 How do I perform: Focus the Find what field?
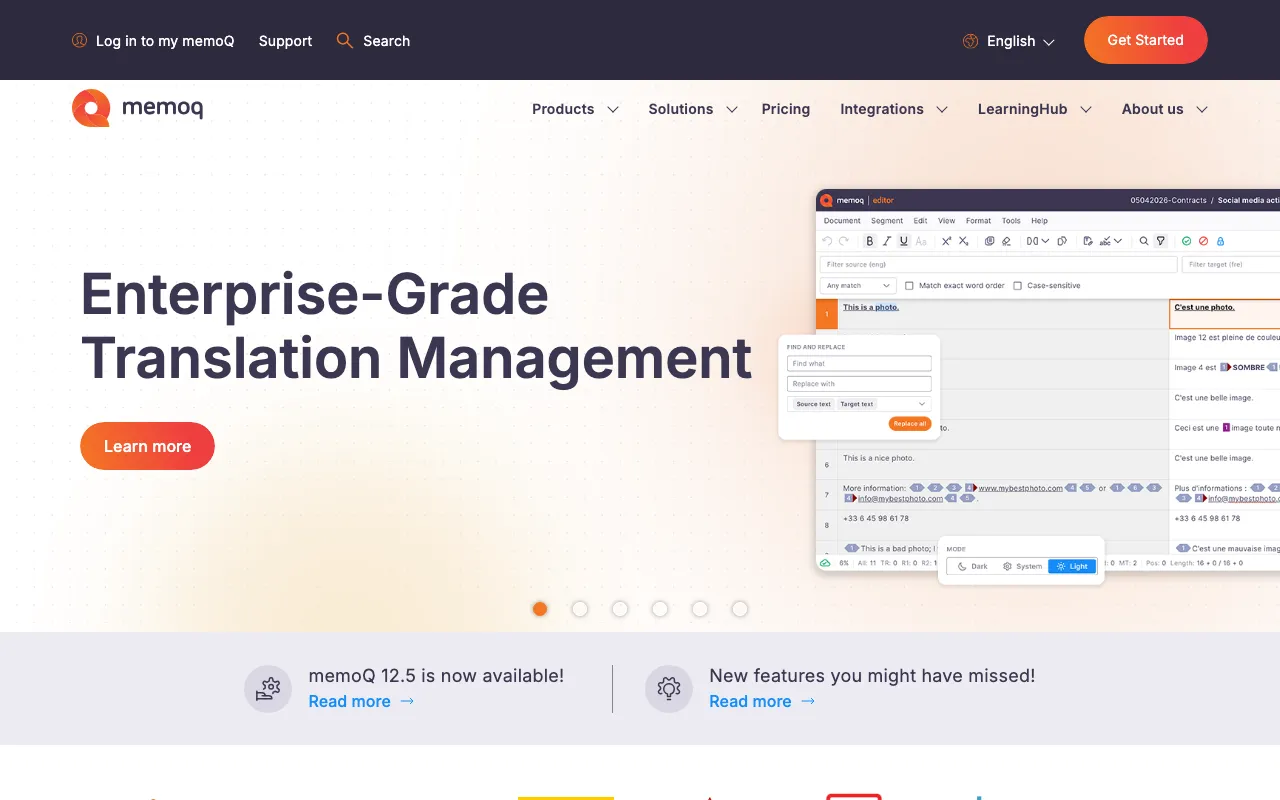859,364
